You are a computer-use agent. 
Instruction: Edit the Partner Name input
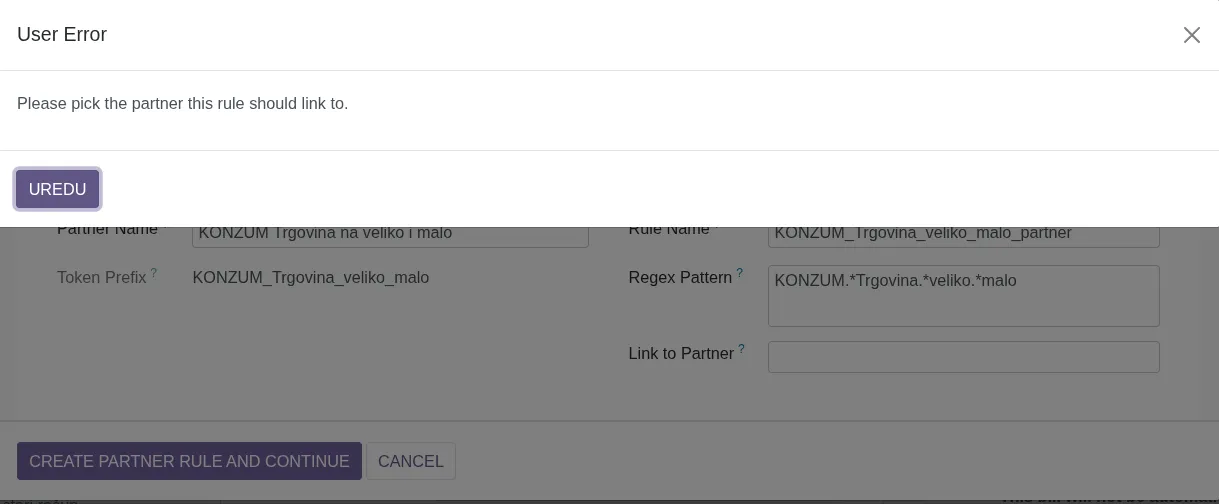click(x=390, y=237)
